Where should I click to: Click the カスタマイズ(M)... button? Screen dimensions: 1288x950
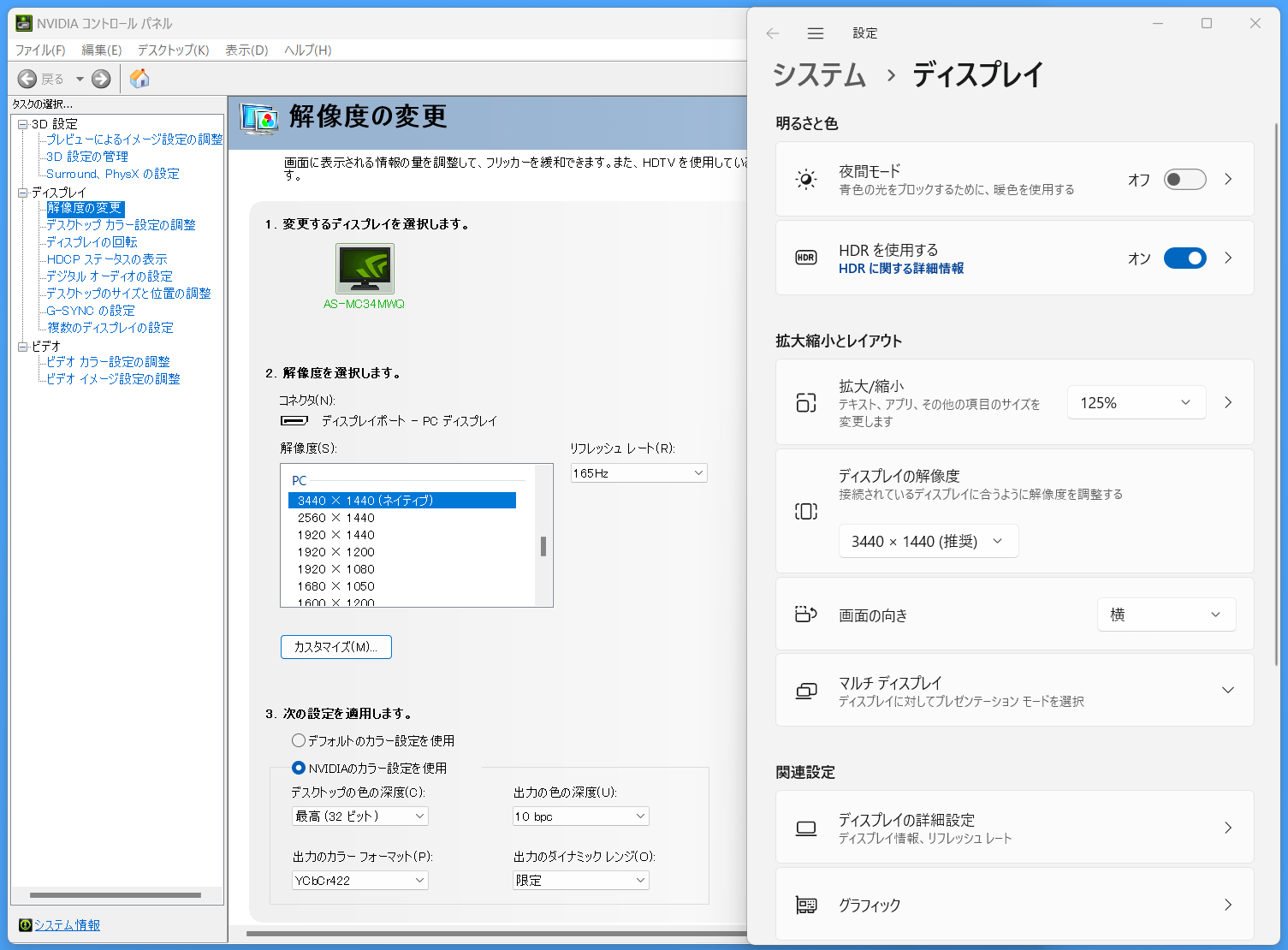click(x=336, y=647)
